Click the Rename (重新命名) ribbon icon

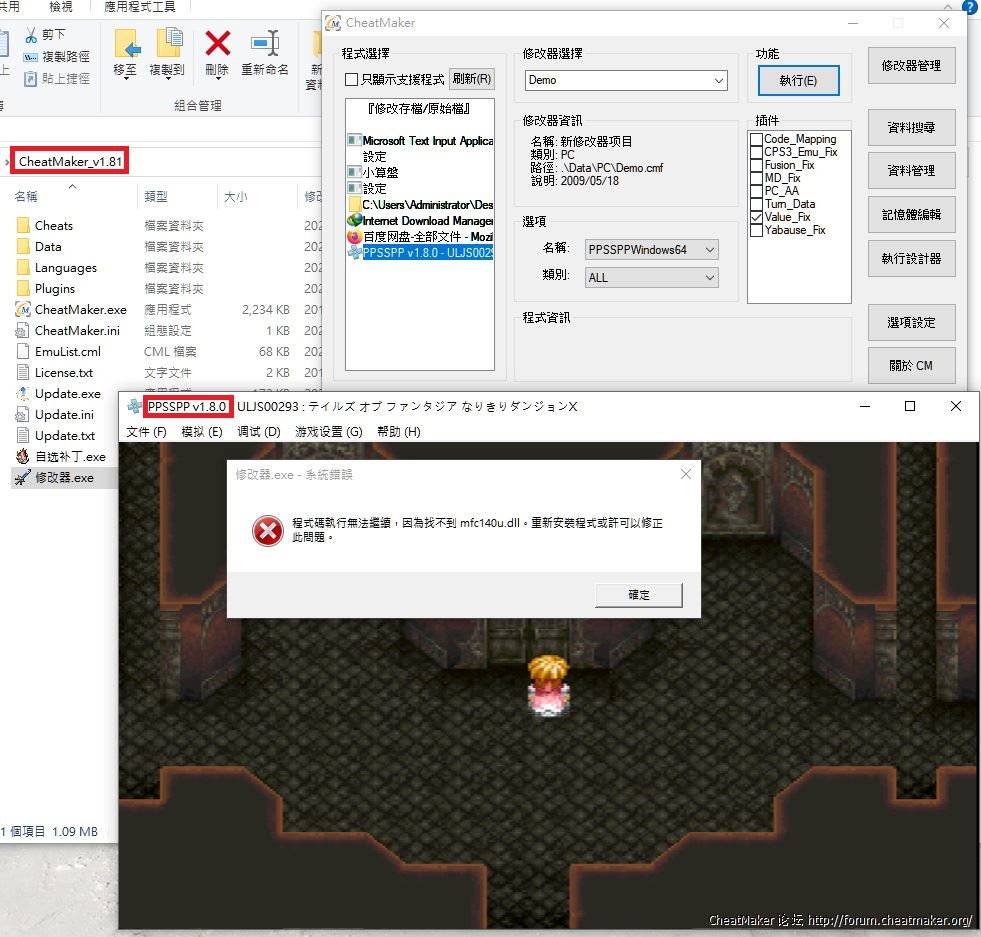click(x=265, y=45)
